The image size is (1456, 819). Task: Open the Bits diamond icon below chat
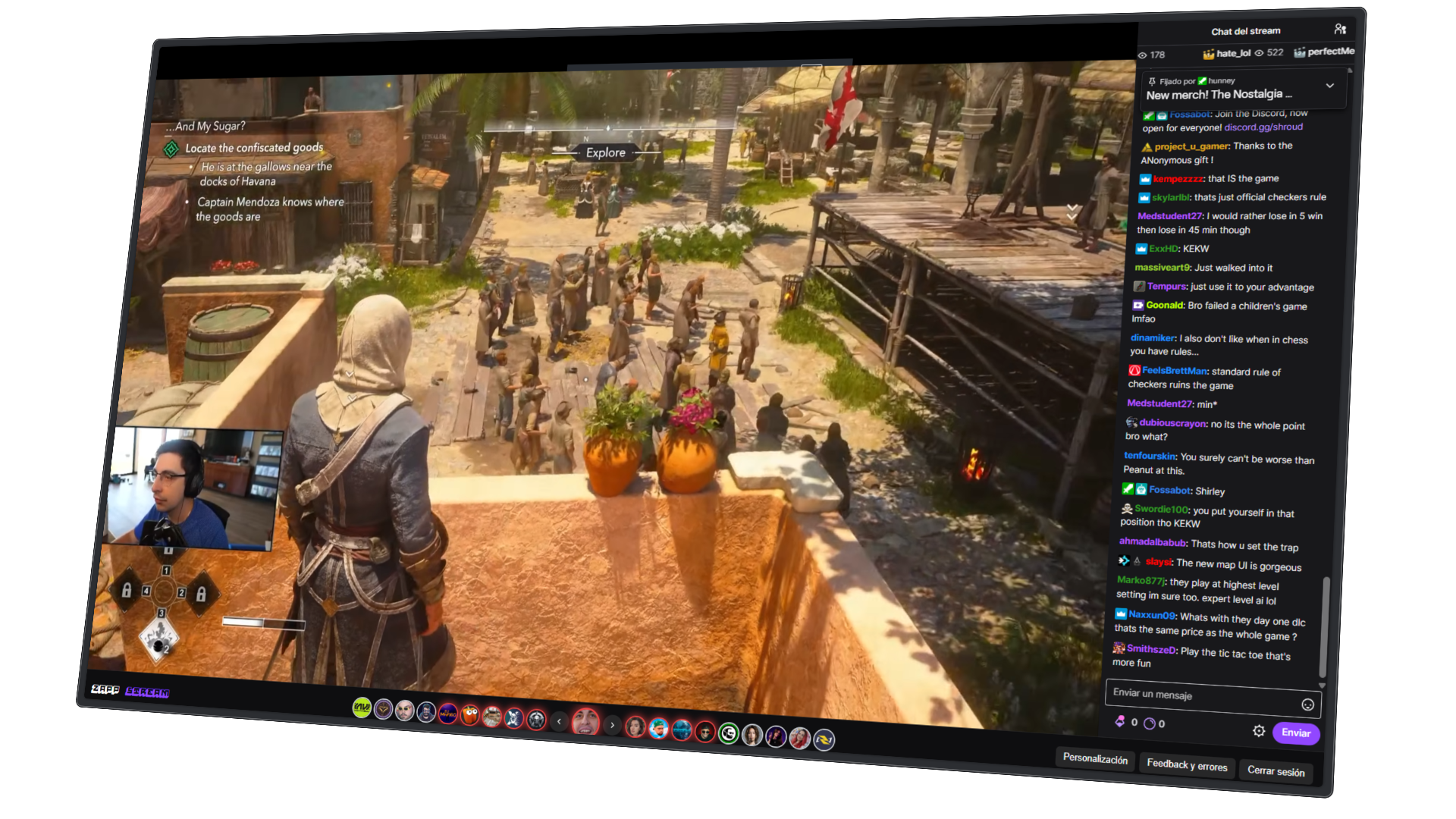[x=1120, y=721]
